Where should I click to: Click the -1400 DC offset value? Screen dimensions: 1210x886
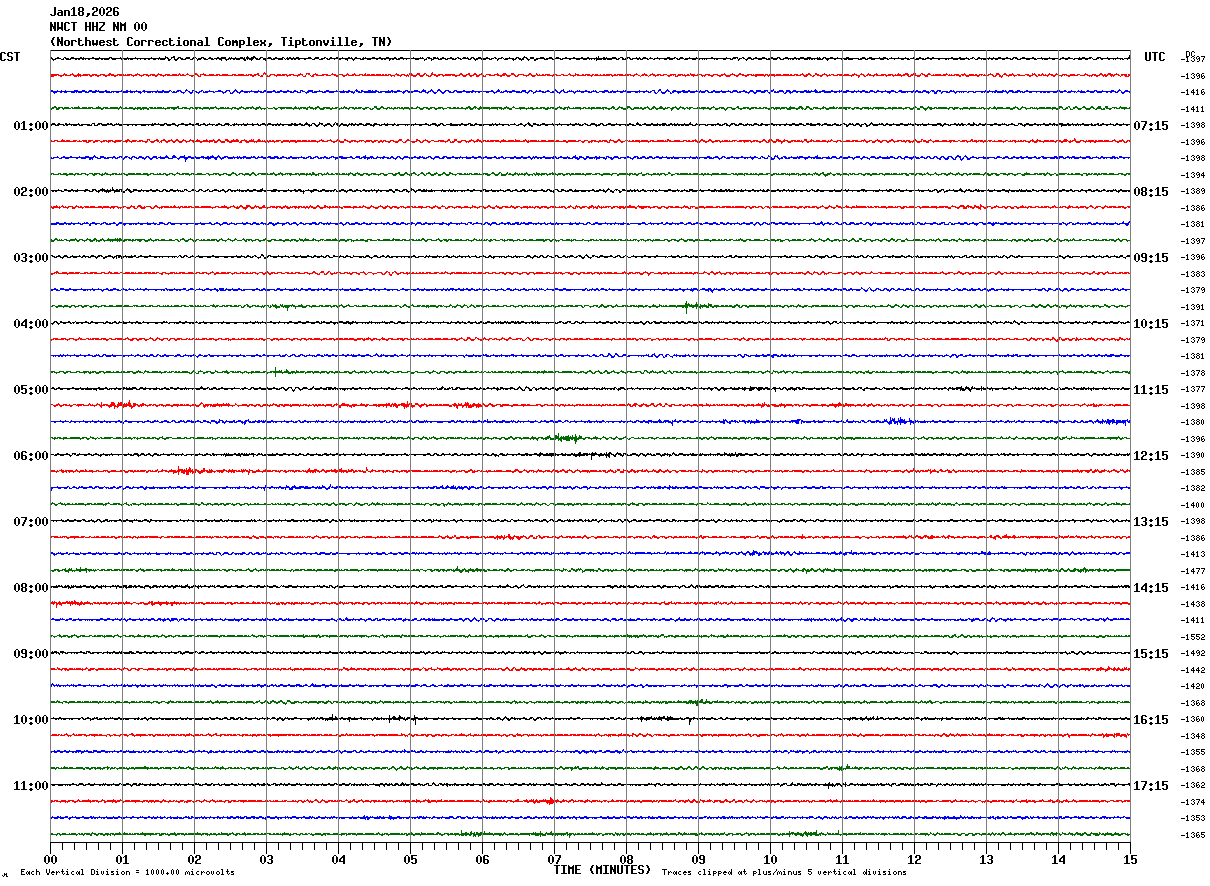click(1193, 505)
